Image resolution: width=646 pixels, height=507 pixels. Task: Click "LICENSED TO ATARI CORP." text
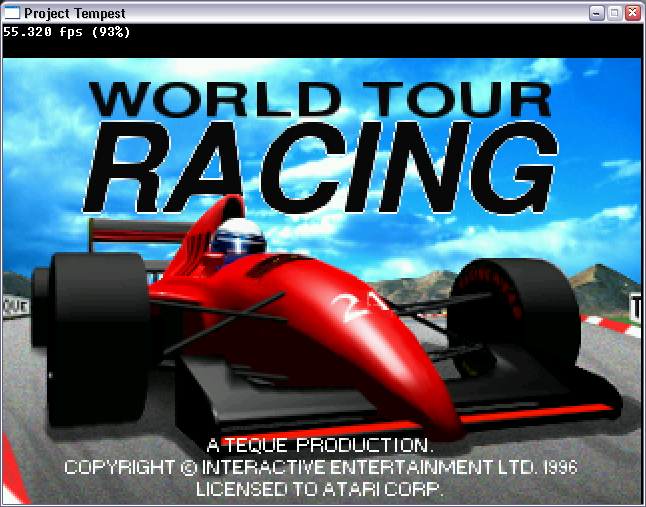tap(319, 489)
